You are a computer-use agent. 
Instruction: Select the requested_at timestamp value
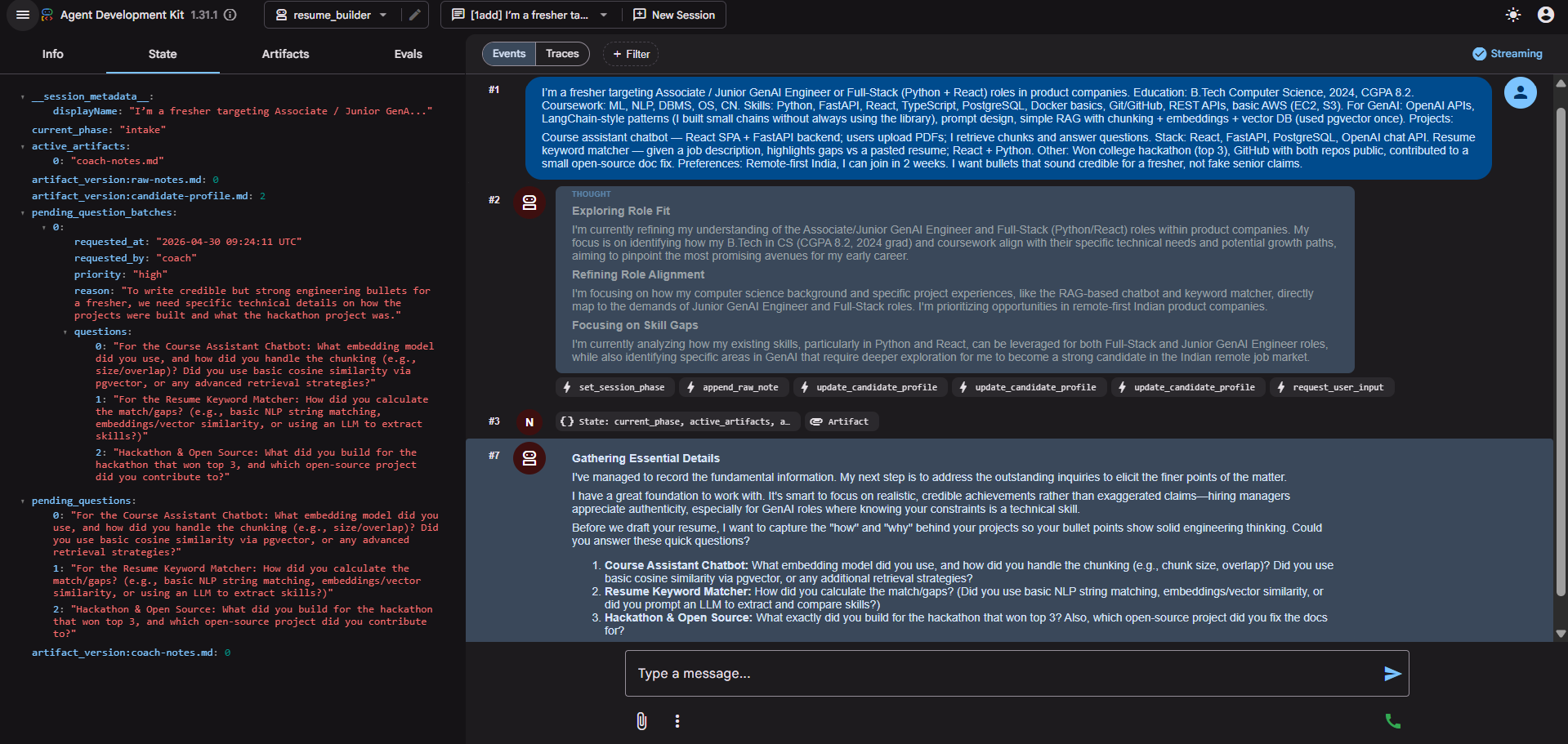click(229, 242)
